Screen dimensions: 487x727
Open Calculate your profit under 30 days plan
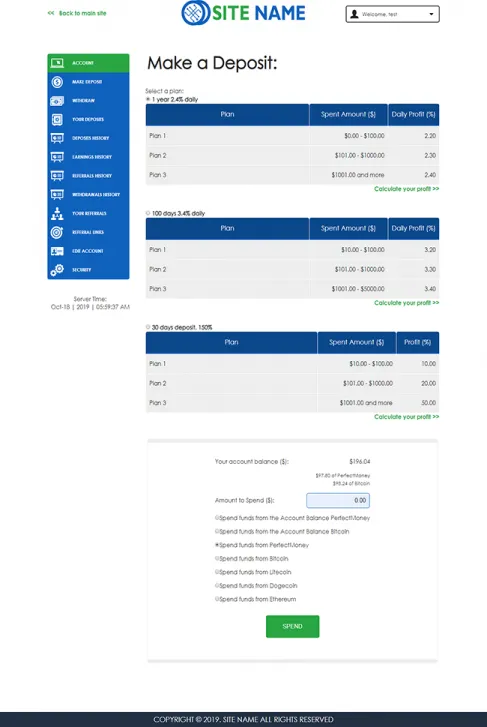(x=406, y=417)
